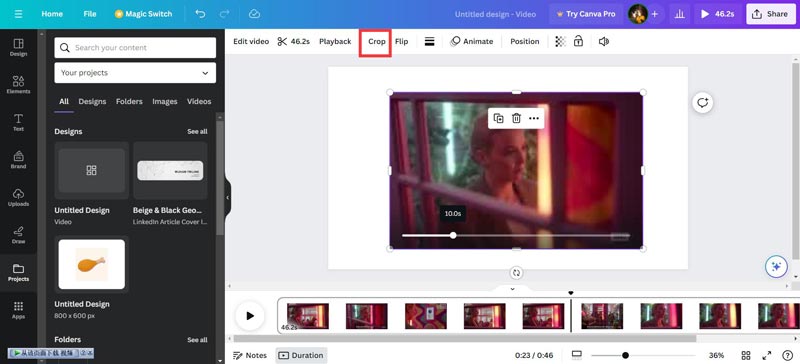Click the timeline horizontal scrollbar
The height and width of the screenshot is (364, 800).
point(465,338)
